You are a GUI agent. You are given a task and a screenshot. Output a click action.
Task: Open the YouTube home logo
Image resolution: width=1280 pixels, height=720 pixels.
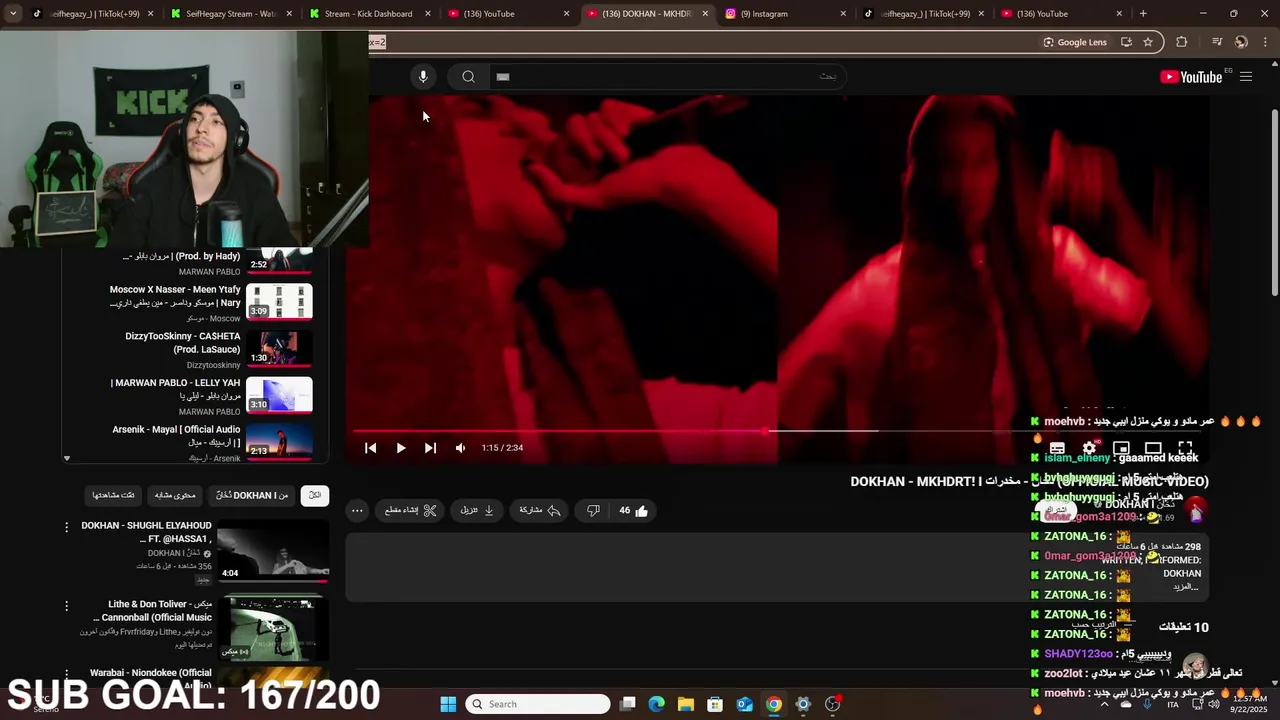pos(1191,77)
